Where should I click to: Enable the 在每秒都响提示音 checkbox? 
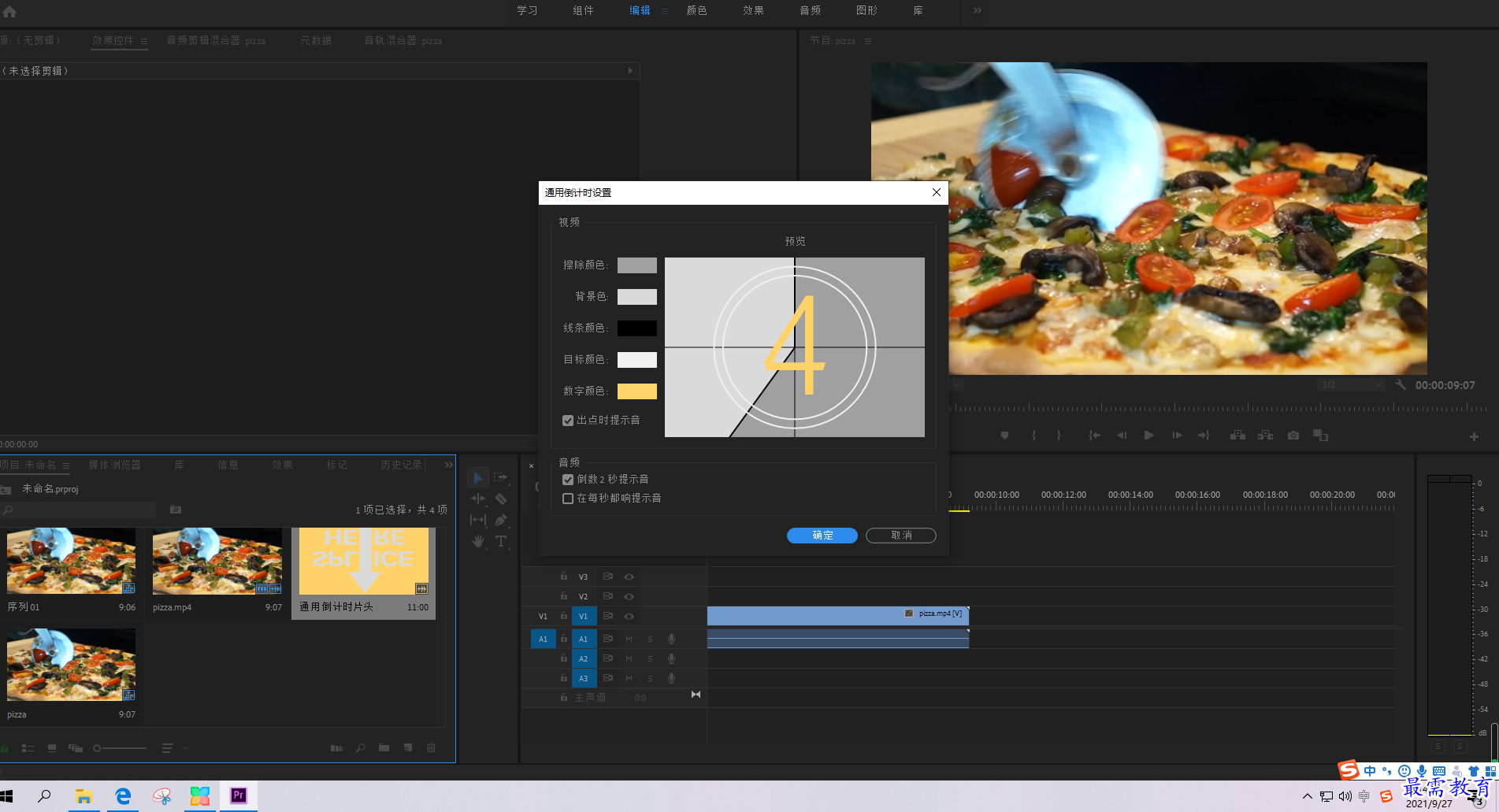568,499
